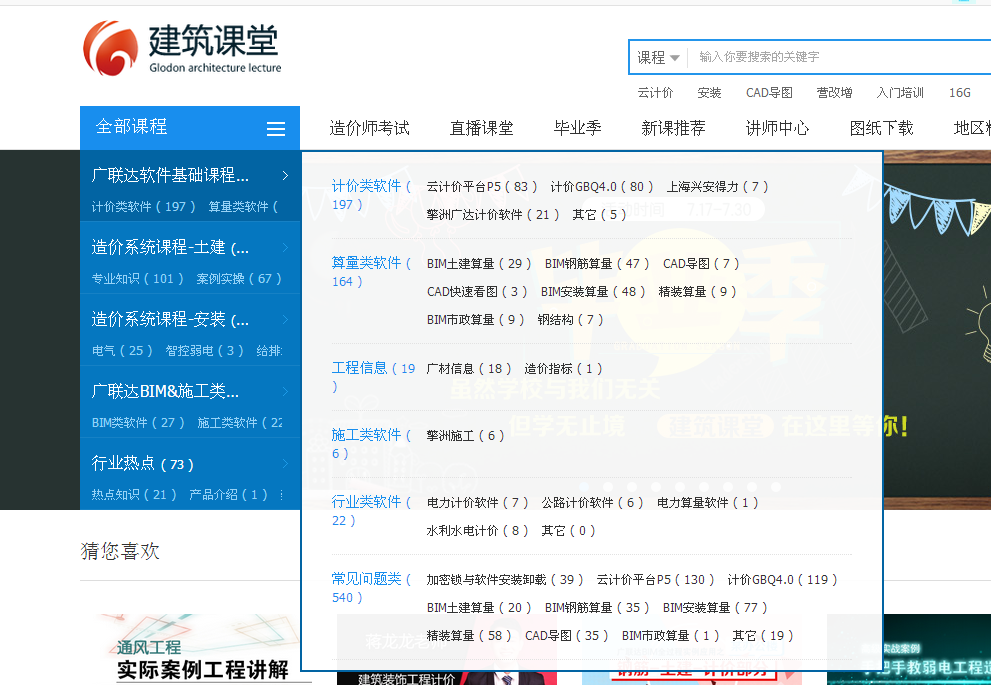Open sidebar 案例实操 (67) subcategory
This screenshot has height=685, width=991.
[239, 279]
